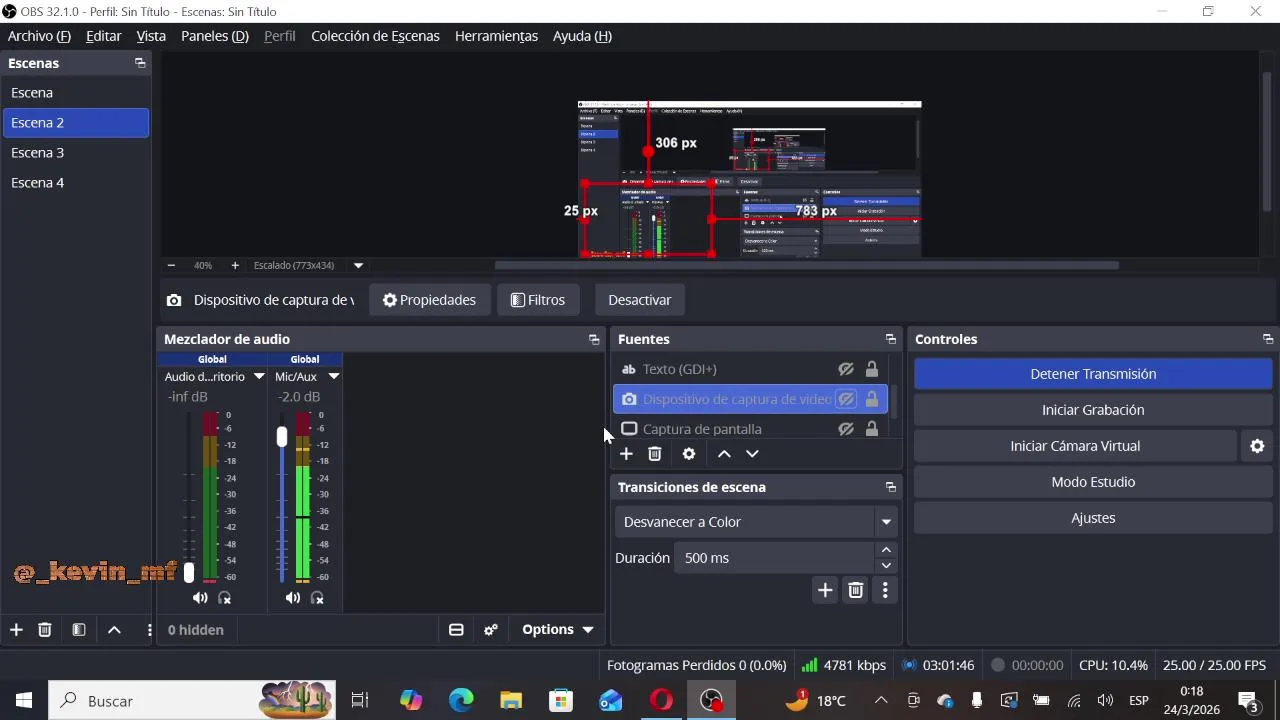This screenshot has width=1280, height=720.
Task: Open advanced audio properties gears icon
Action: pyautogui.click(x=491, y=630)
